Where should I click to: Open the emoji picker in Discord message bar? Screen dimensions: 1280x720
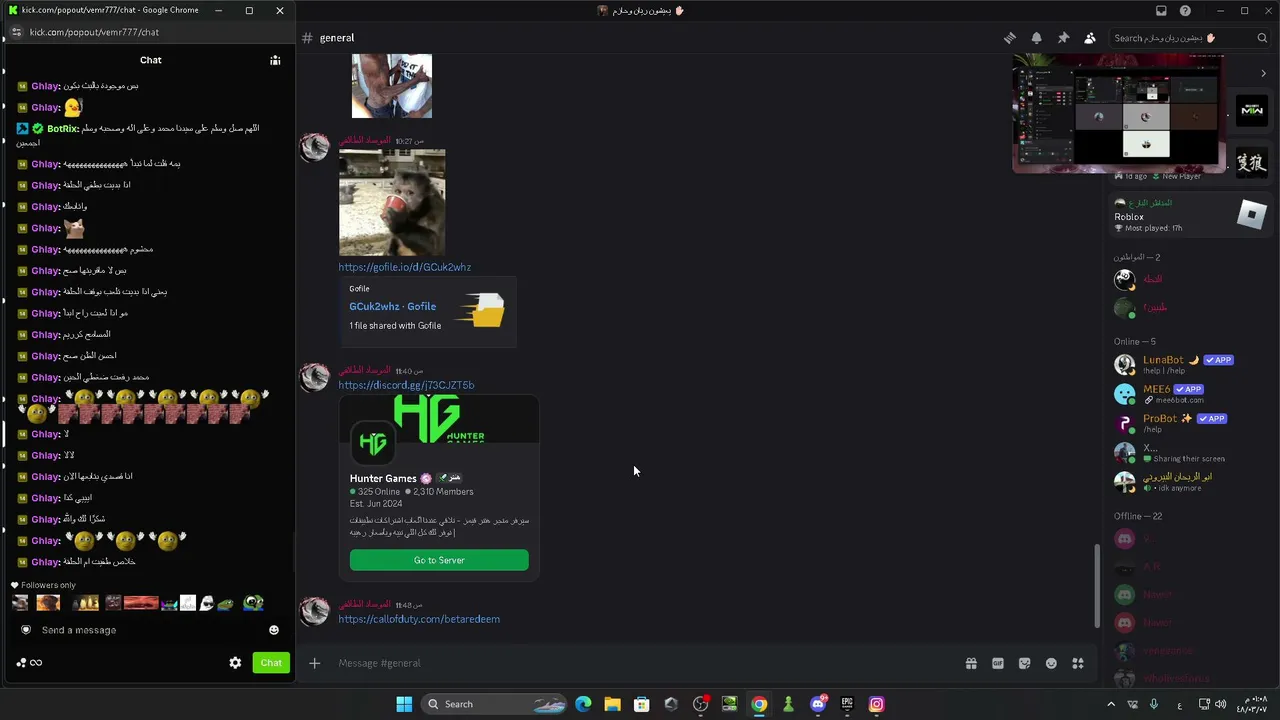(1051, 663)
